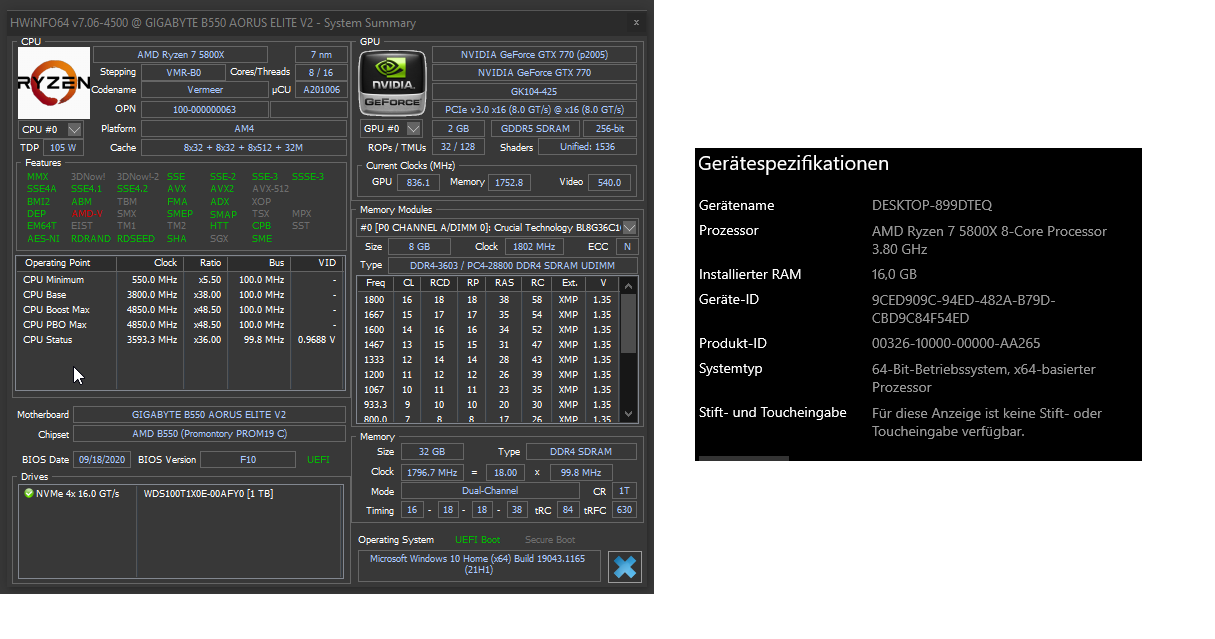Click the GDDR5 SDRAM memory type field
1215x639 pixels.
pos(535,129)
